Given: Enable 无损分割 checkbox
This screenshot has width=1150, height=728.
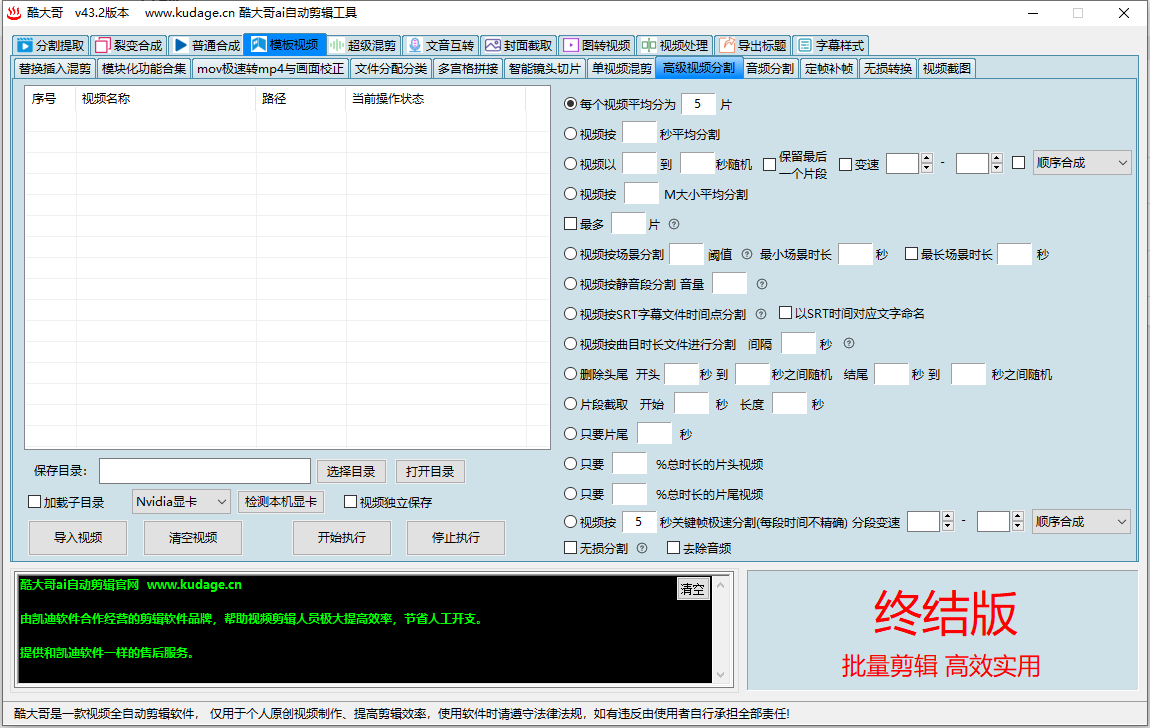Looking at the screenshot, I should [x=571, y=548].
